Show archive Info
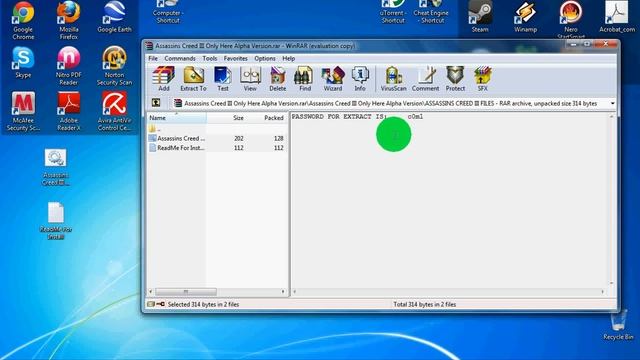Screen dimensions: 640x360 [x=360, y=79]
